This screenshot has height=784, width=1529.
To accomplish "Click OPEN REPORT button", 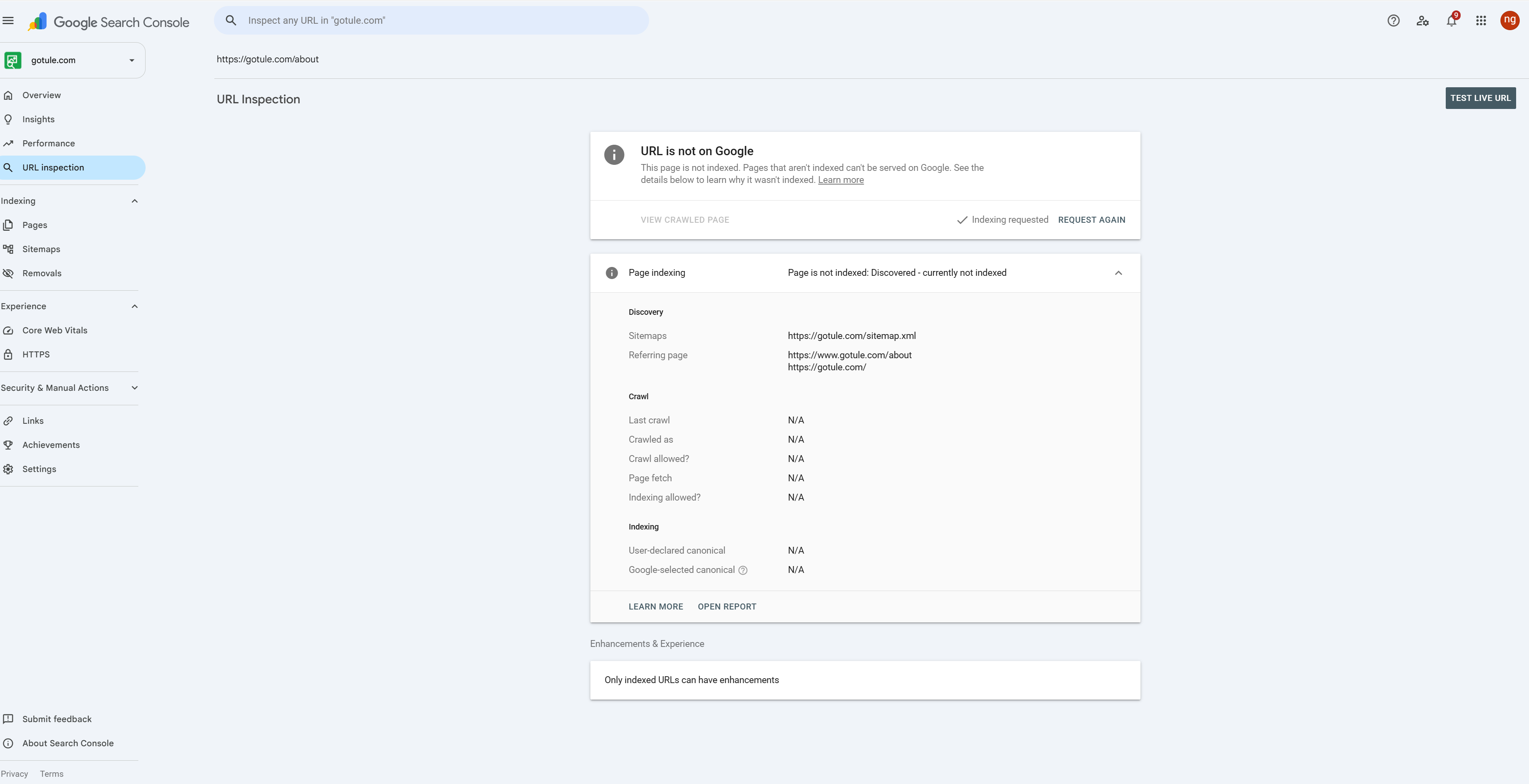I will coord(727,607).
